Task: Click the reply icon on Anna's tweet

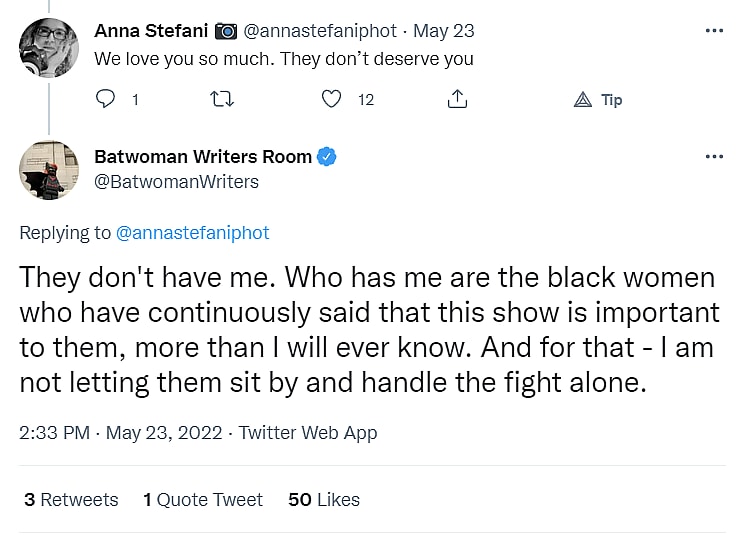Action: (x=106, y=99)
